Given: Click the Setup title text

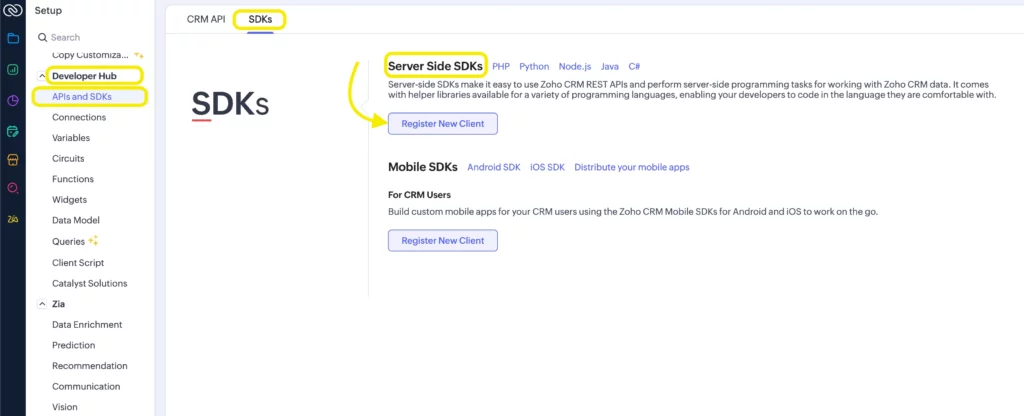Looking at the screenshot, I should [x=48, y=10].
